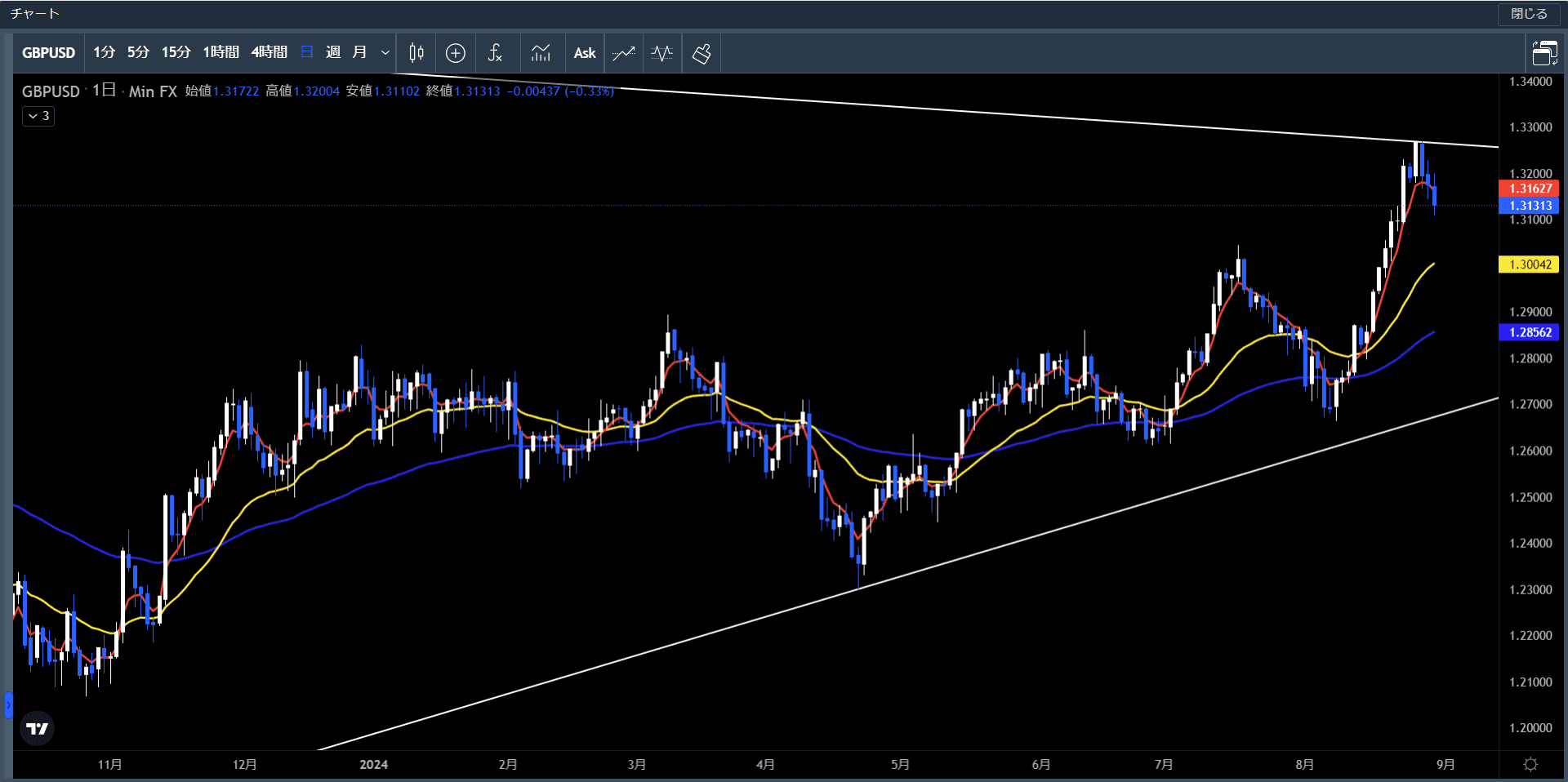Screen dimensions: 1568x782
Task: Select the 15分 timeframe
Action: 176,52
